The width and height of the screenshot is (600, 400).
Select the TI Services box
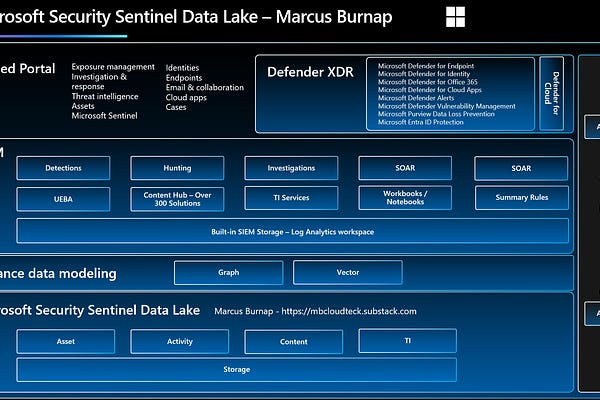[x=291, y=198]
